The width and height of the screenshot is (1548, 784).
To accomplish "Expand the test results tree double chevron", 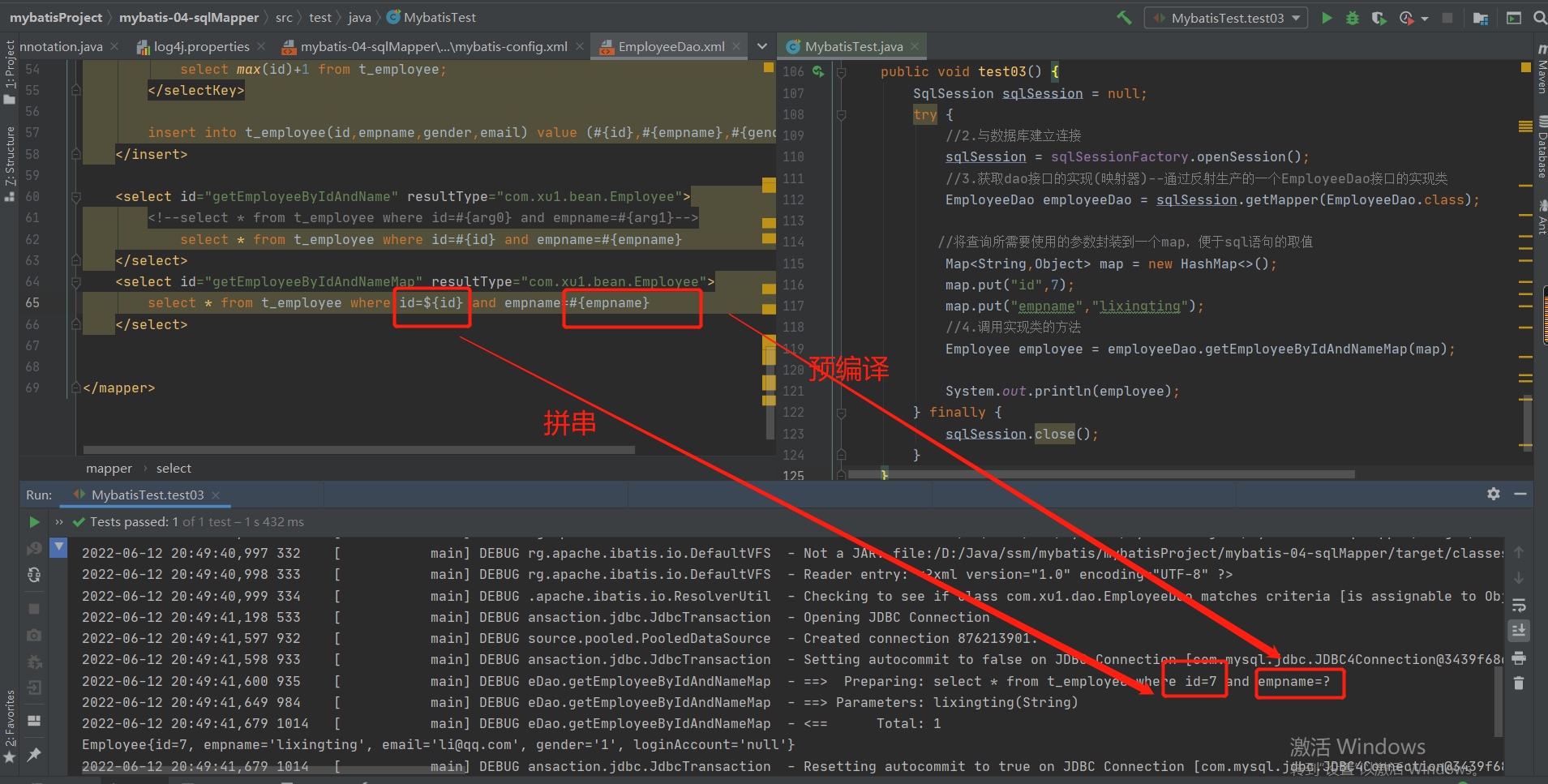I will click(x=59, y=522).
